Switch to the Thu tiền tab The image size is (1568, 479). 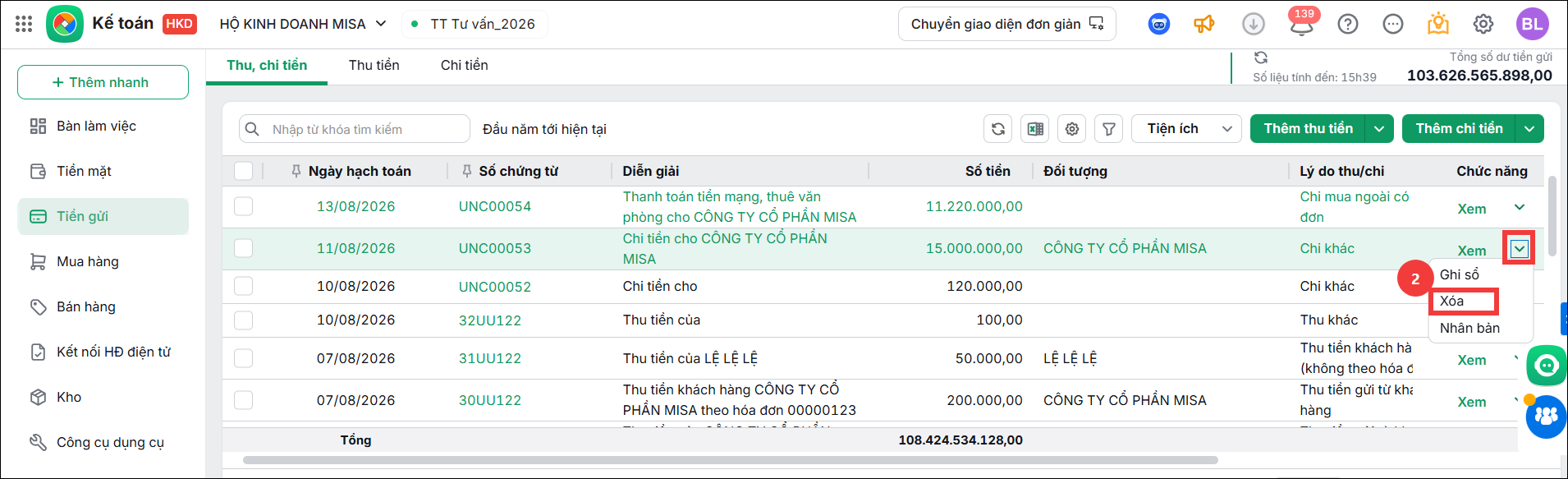tap(374, 66)
